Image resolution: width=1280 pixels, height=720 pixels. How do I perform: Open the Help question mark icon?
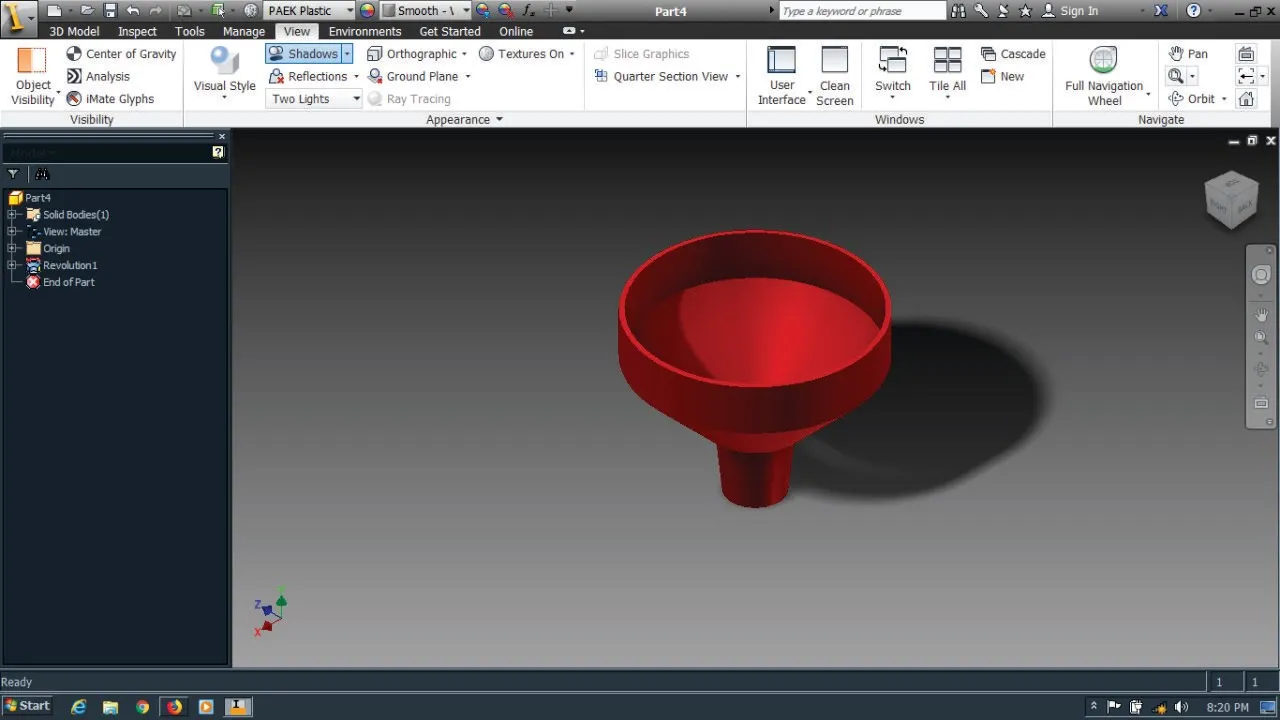pyautogui.click(x=1193, y=11)
